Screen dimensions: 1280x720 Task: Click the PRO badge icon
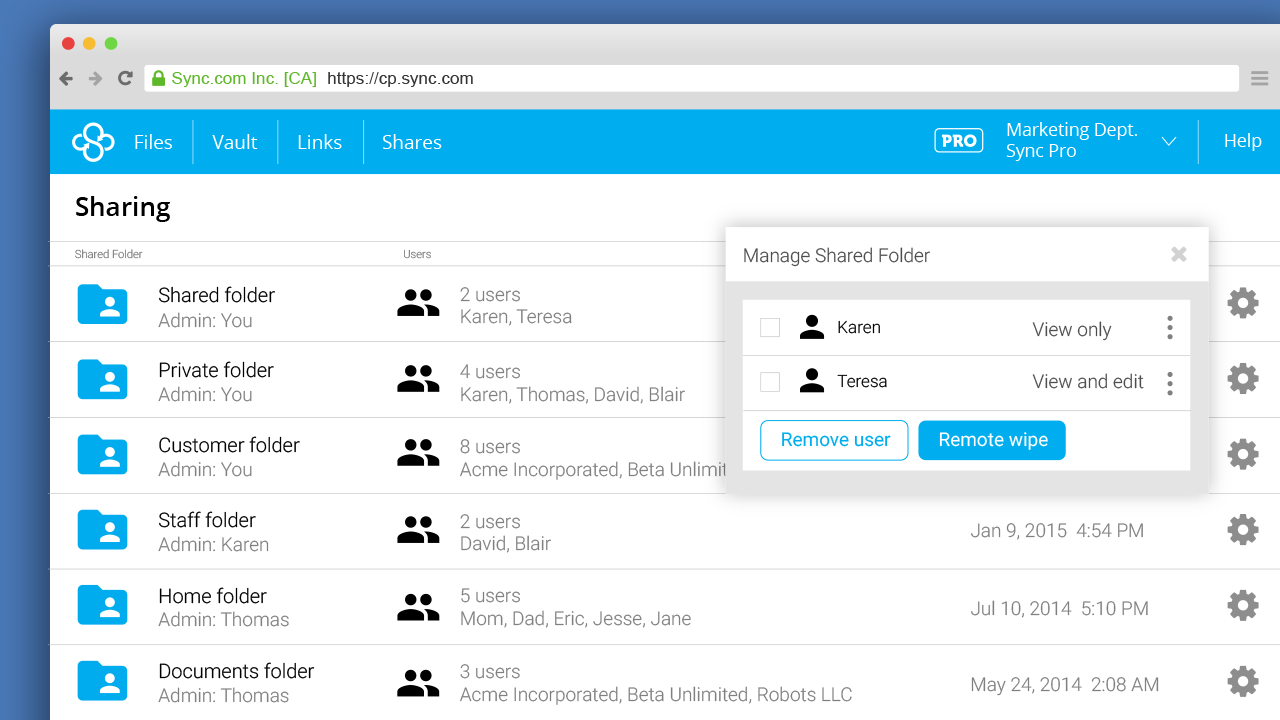point(957,140)
